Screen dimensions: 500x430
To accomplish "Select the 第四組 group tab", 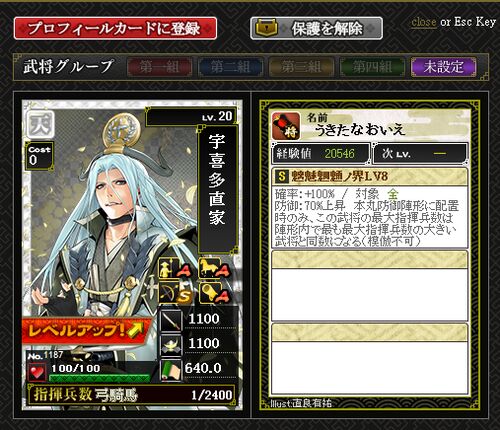I will coord(372,67).
